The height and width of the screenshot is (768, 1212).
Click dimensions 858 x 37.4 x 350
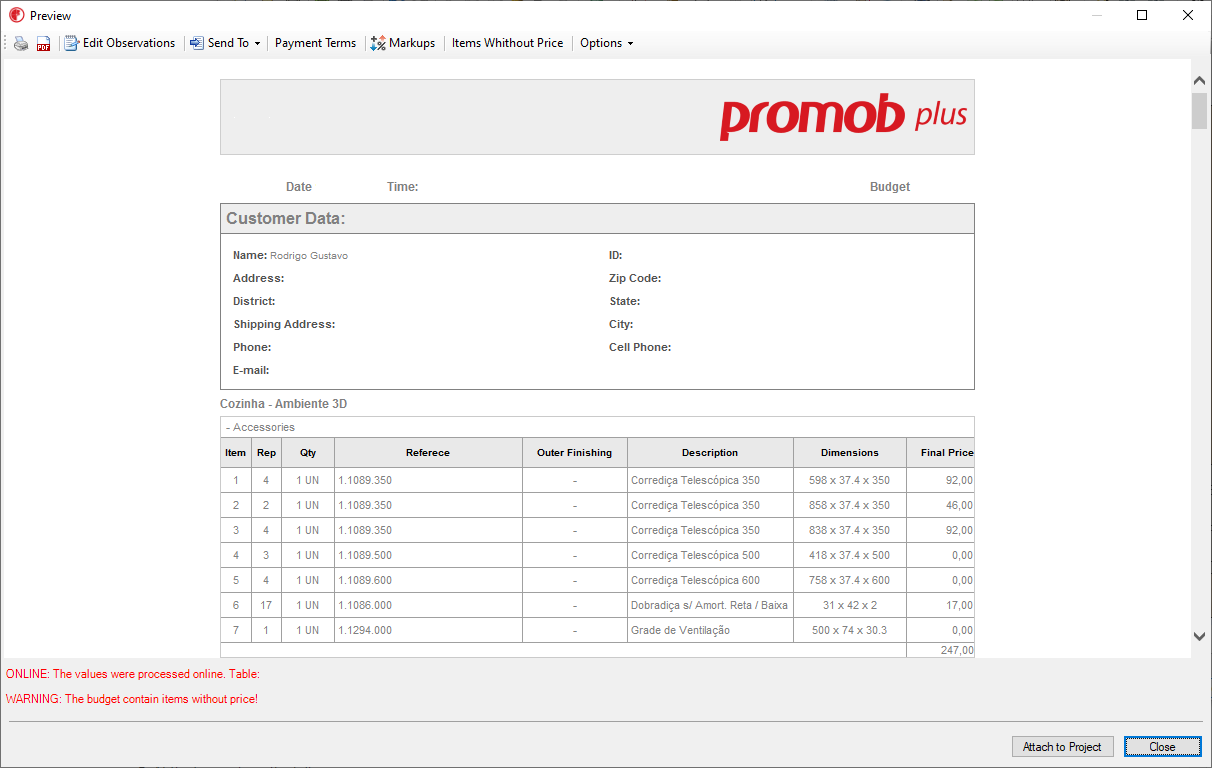click(850, 505)
